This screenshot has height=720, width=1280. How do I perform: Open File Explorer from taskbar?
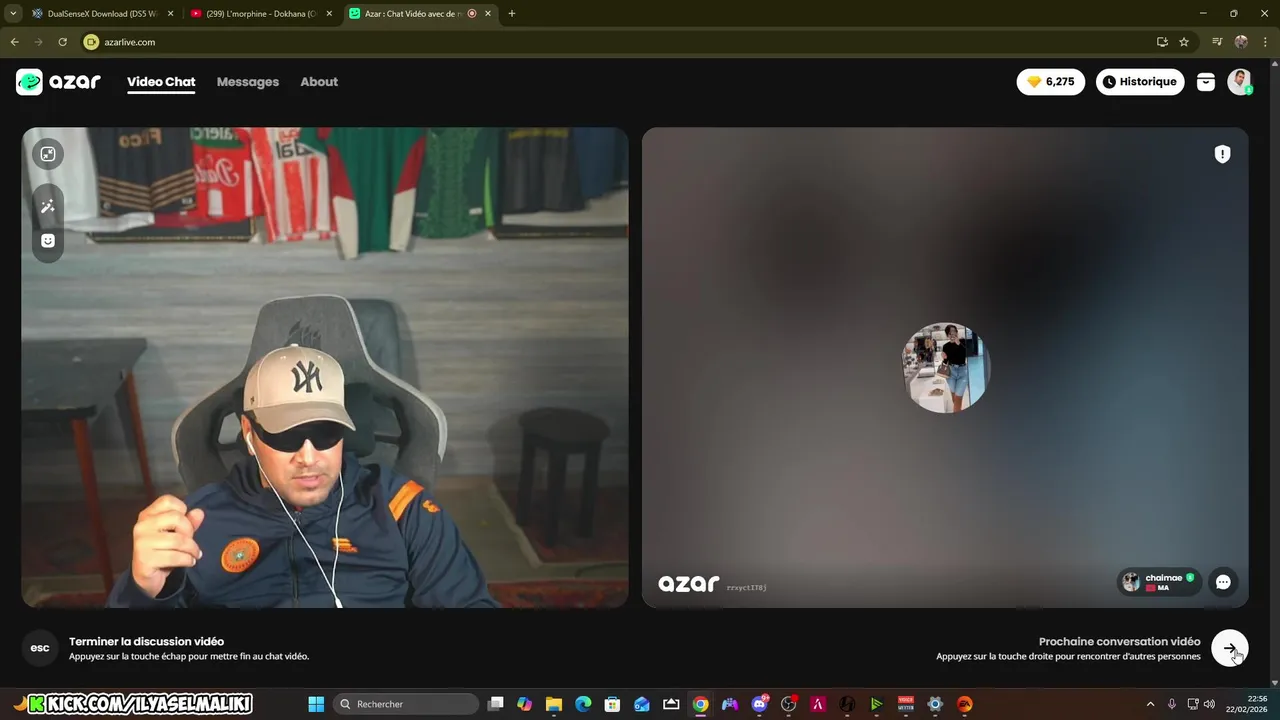[x=554, y=704]
